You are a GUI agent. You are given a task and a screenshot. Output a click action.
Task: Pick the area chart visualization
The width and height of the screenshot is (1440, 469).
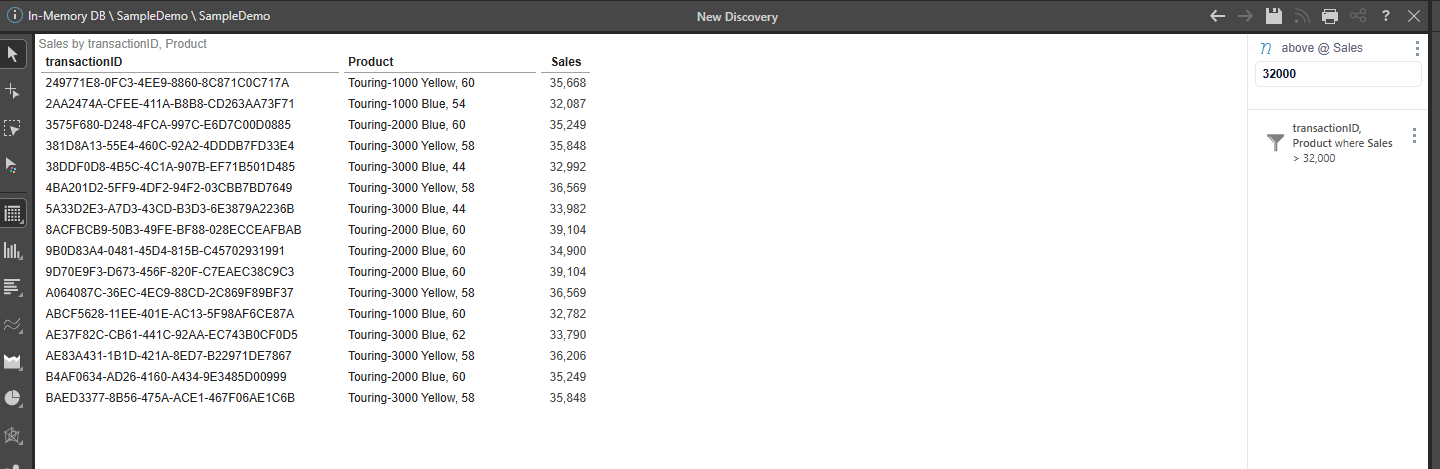[x=14, y=361]
